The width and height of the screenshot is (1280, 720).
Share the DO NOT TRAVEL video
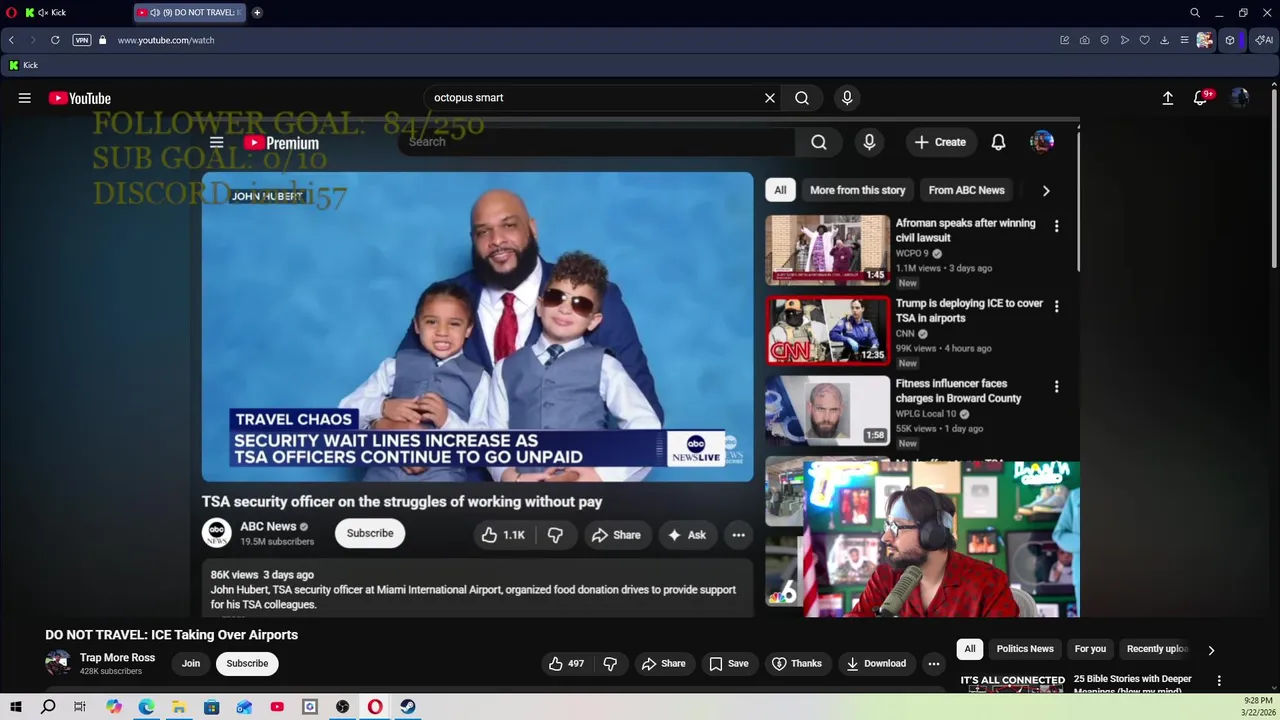tap(664, 663)
